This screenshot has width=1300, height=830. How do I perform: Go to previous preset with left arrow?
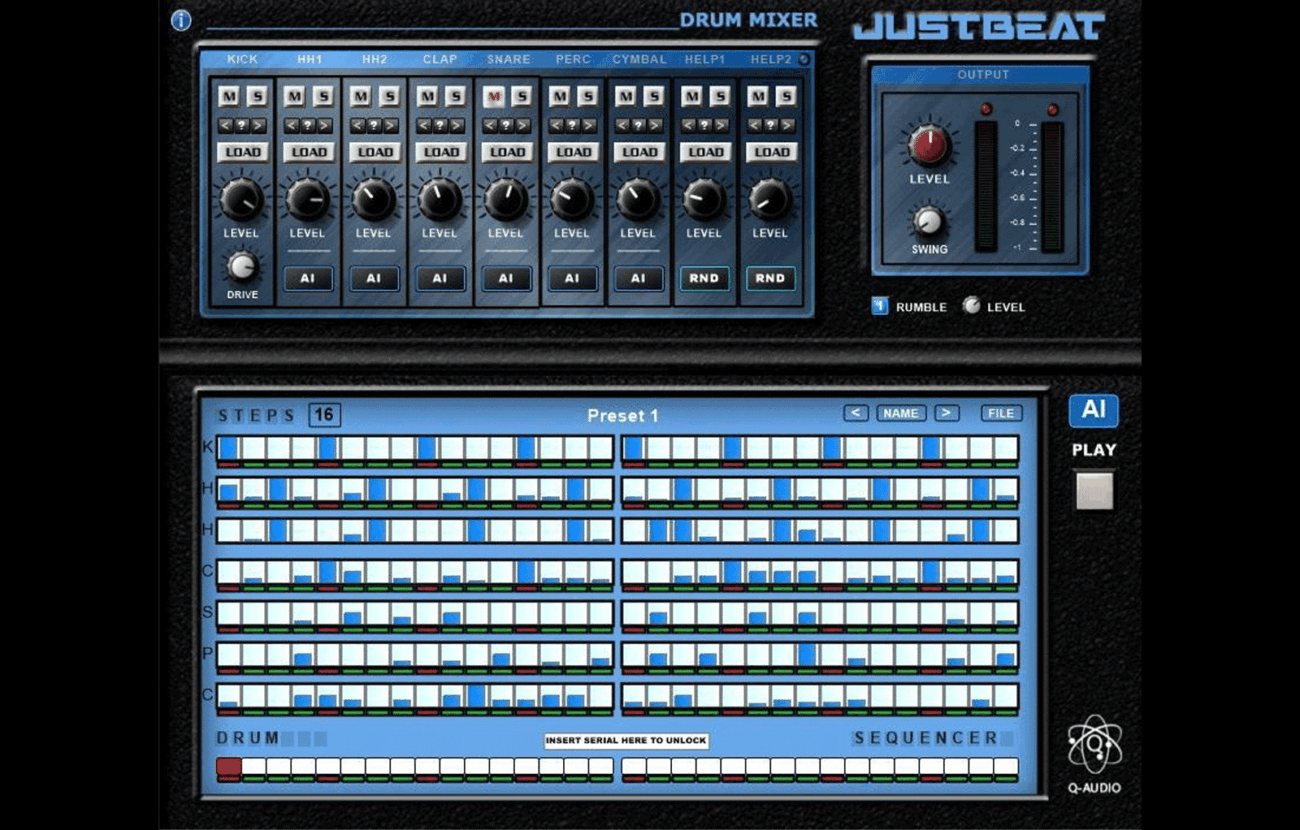(x=855, y=413)
